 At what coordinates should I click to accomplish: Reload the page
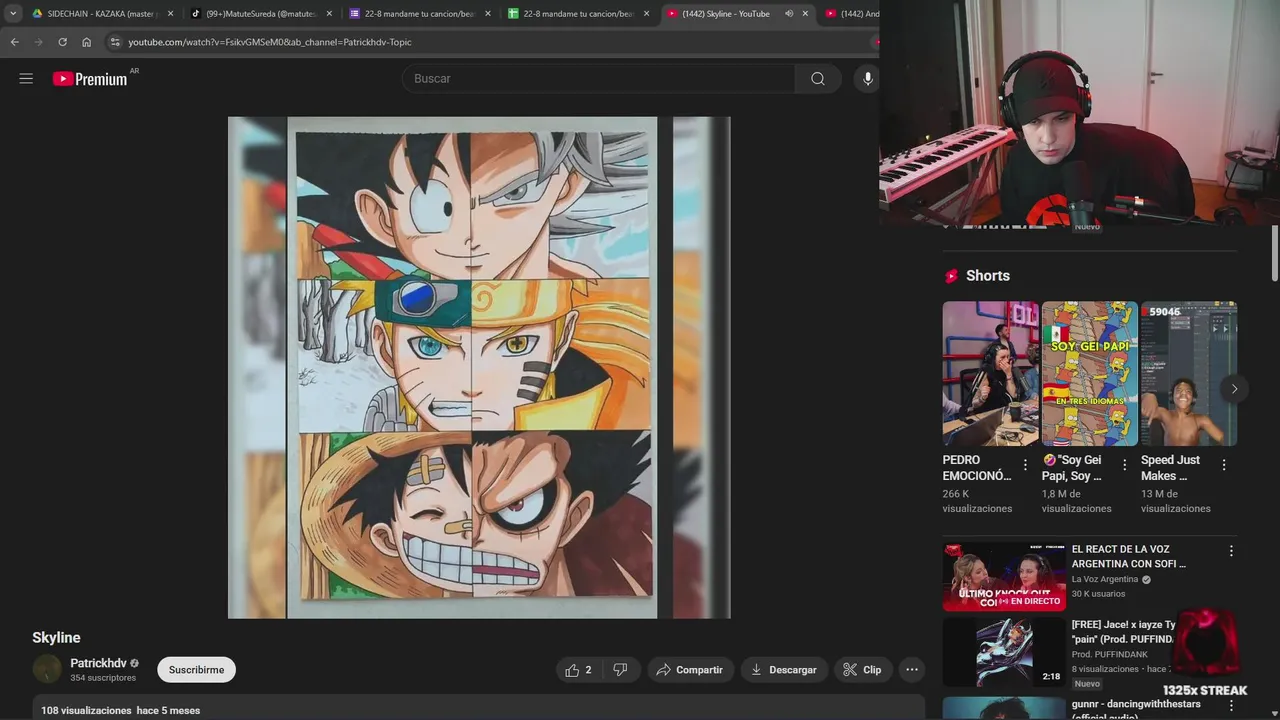[x=62, y=42]
